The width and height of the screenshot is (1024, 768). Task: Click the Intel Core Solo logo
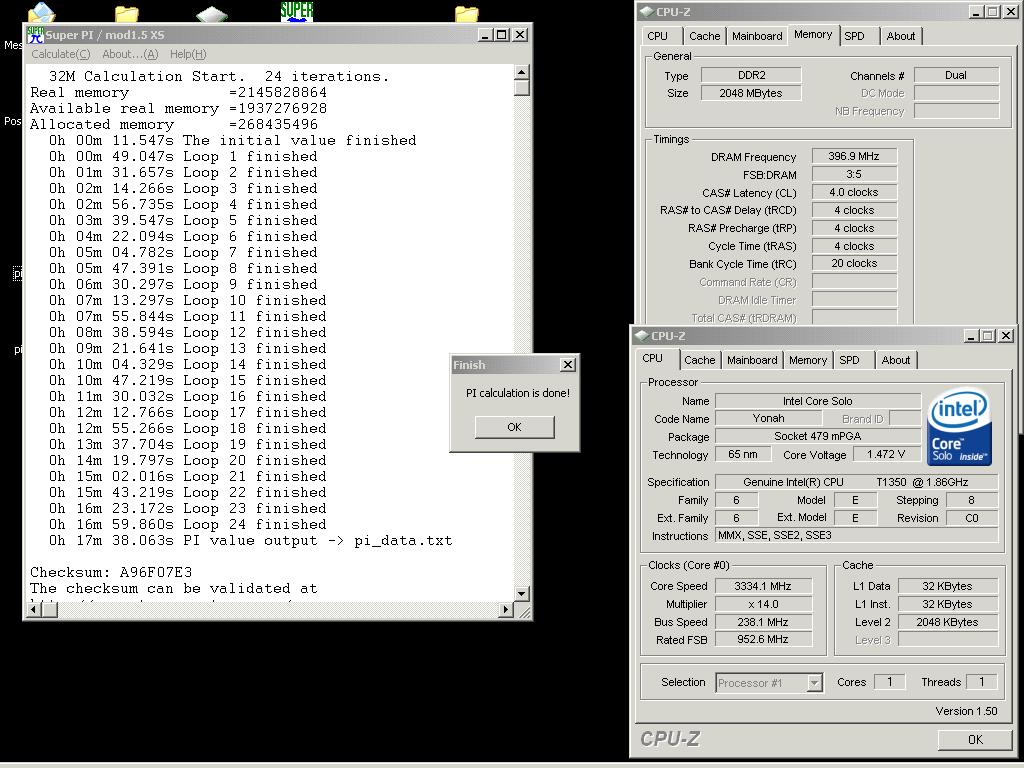click(x=959, y=428)
